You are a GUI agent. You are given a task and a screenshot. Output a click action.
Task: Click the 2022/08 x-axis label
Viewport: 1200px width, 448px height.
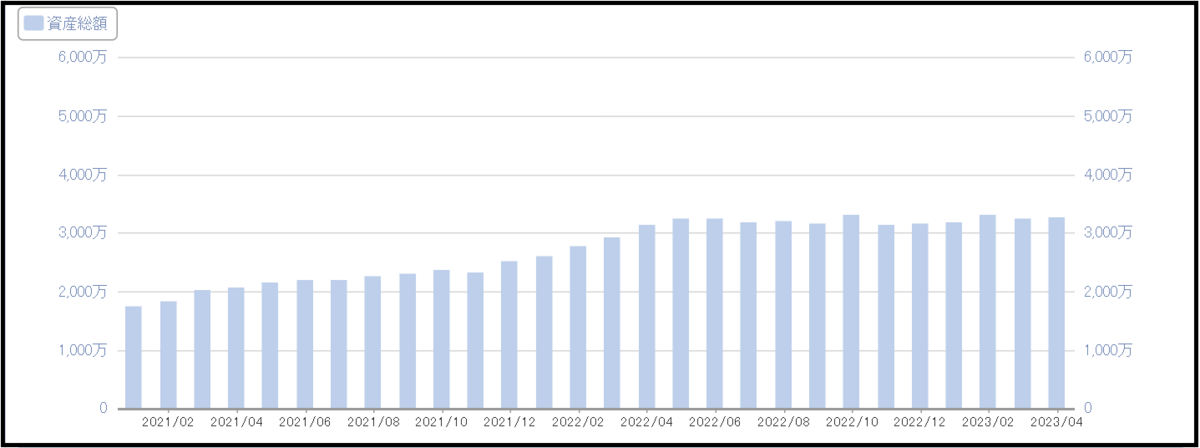pyautogui.click(x=783, y=423)
